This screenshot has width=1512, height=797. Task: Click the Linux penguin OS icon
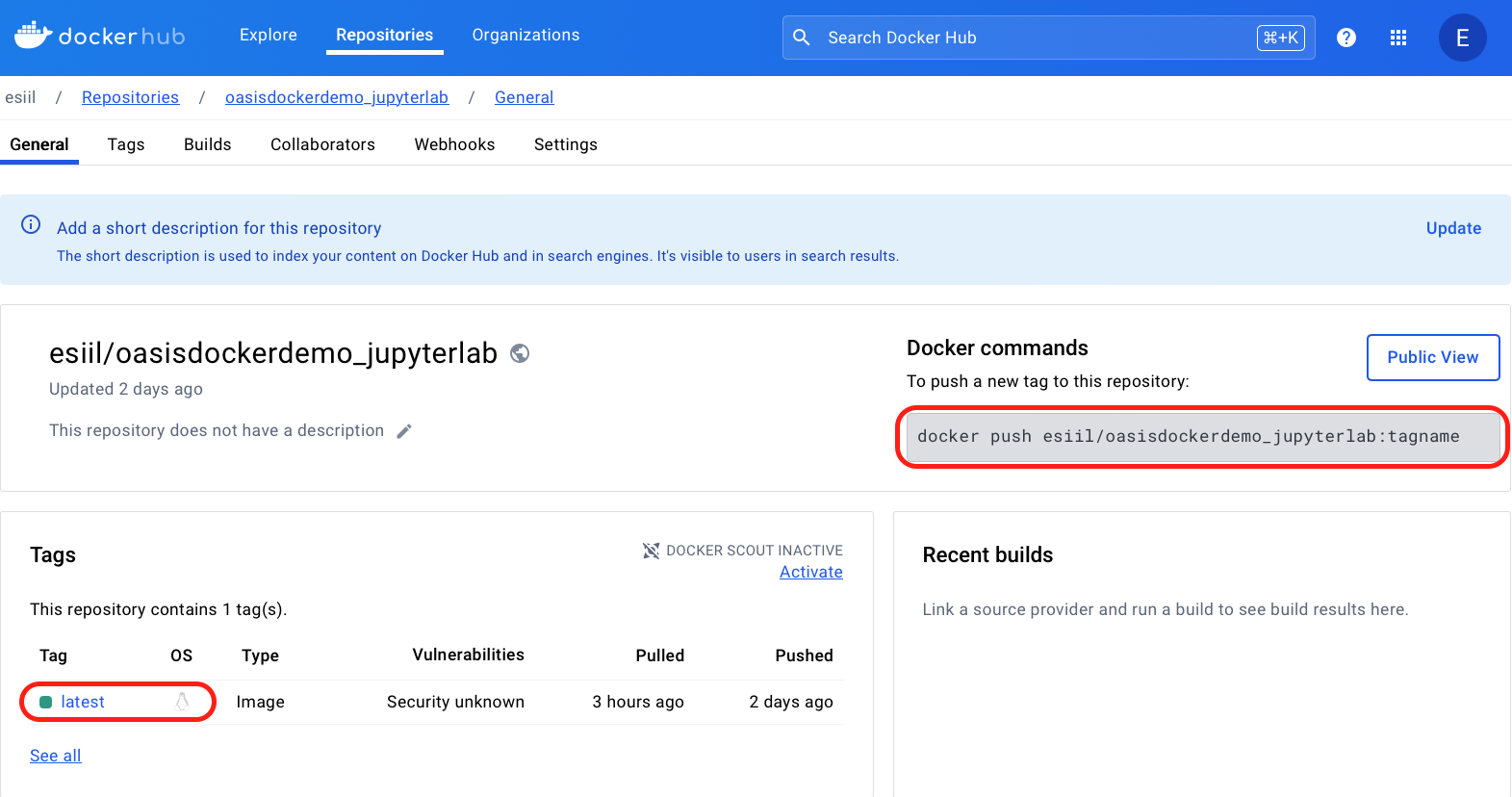click(182, 702)
